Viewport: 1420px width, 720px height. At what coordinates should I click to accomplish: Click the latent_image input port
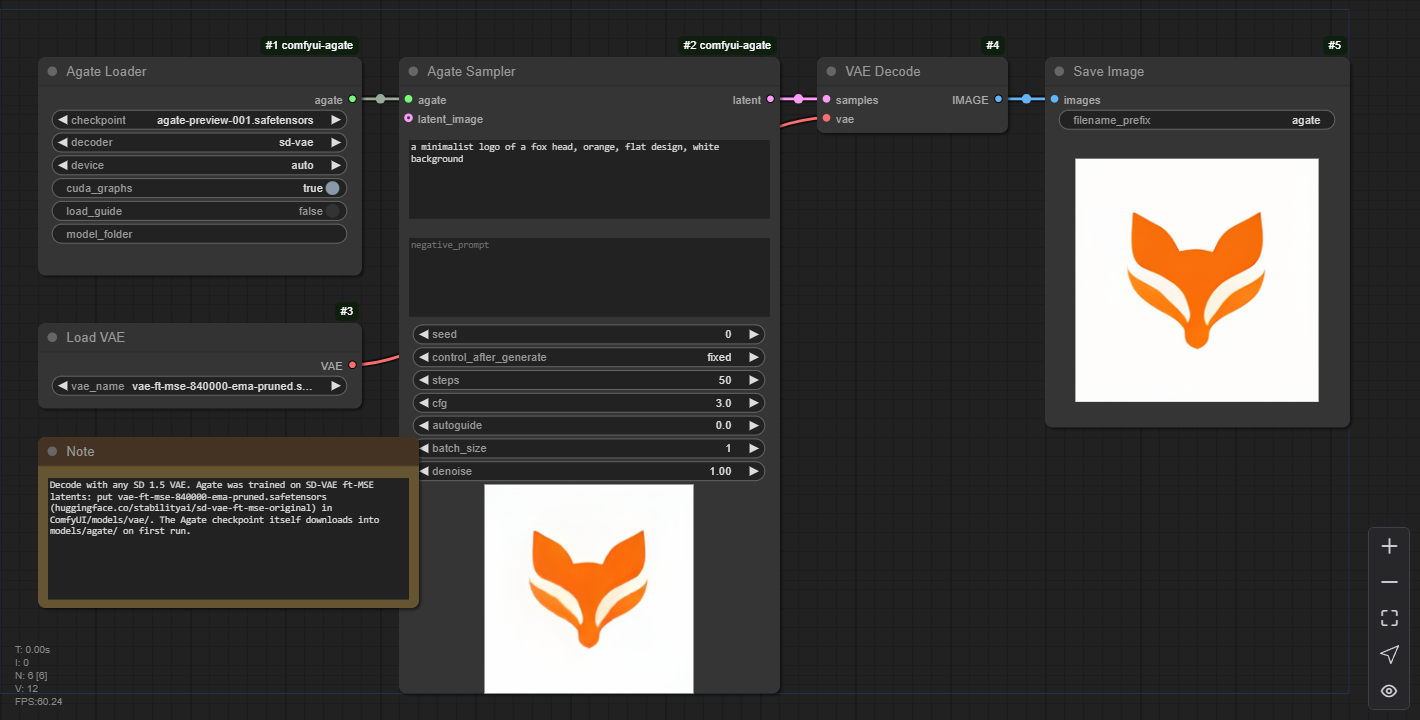pos(408,119)
